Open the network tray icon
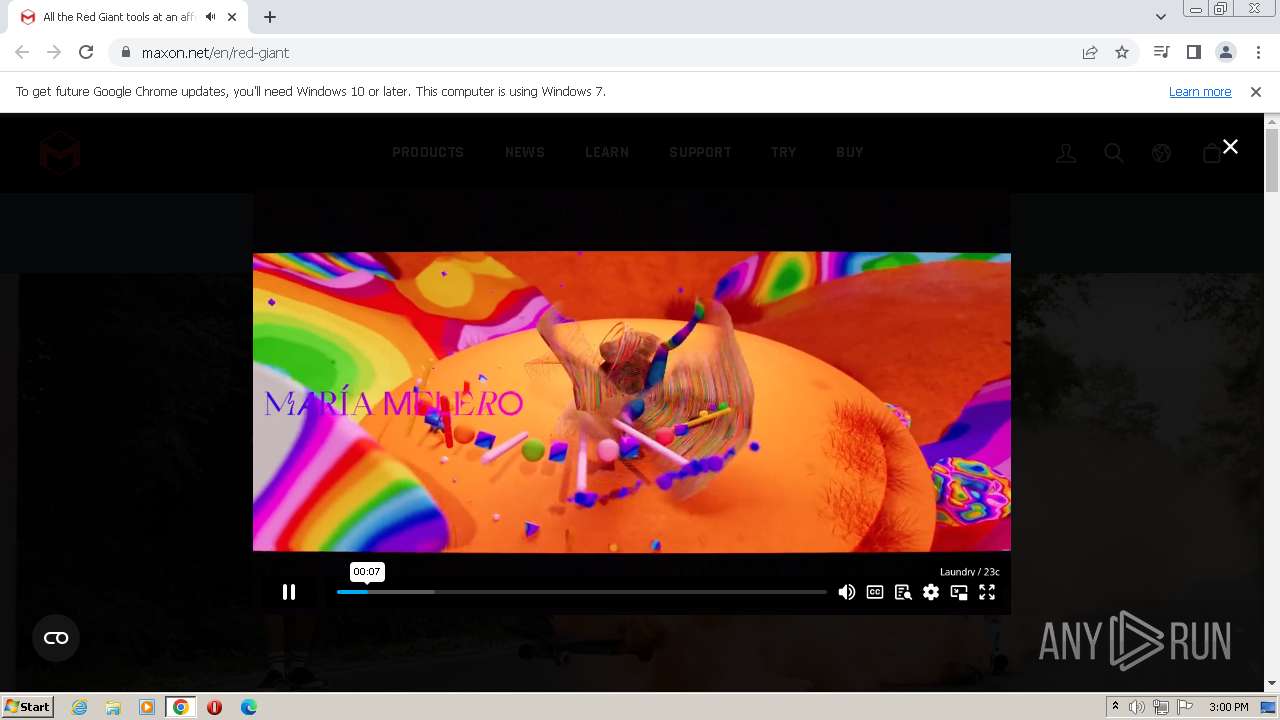1280x720 pixels. click(1160, 707)
